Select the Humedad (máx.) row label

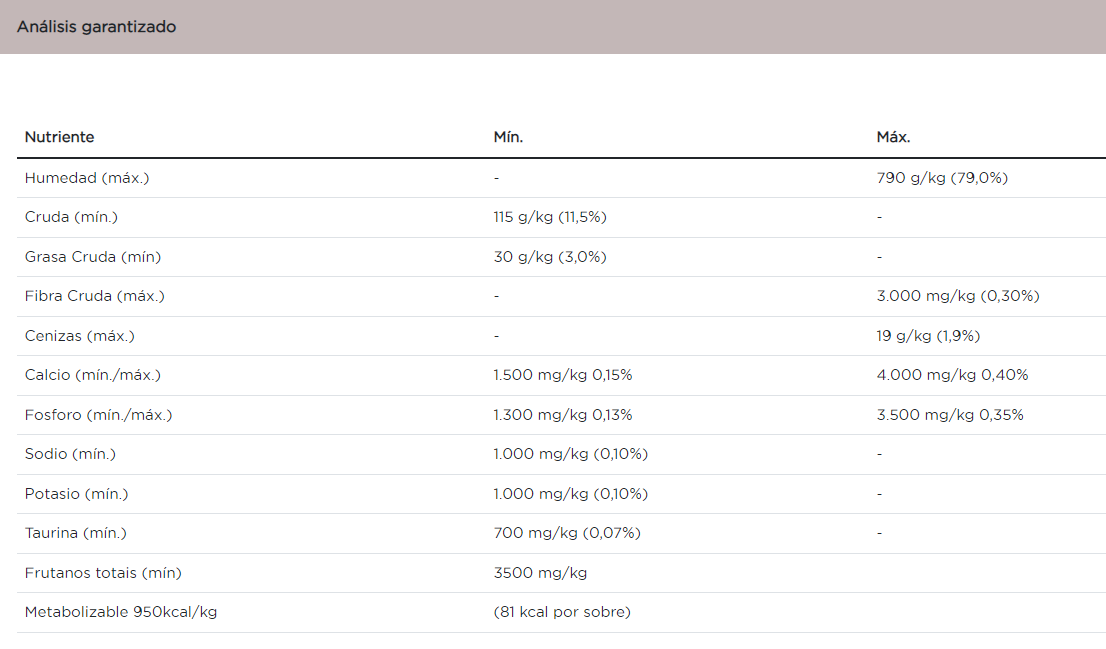pyautogui.click(x=87, y=178)
